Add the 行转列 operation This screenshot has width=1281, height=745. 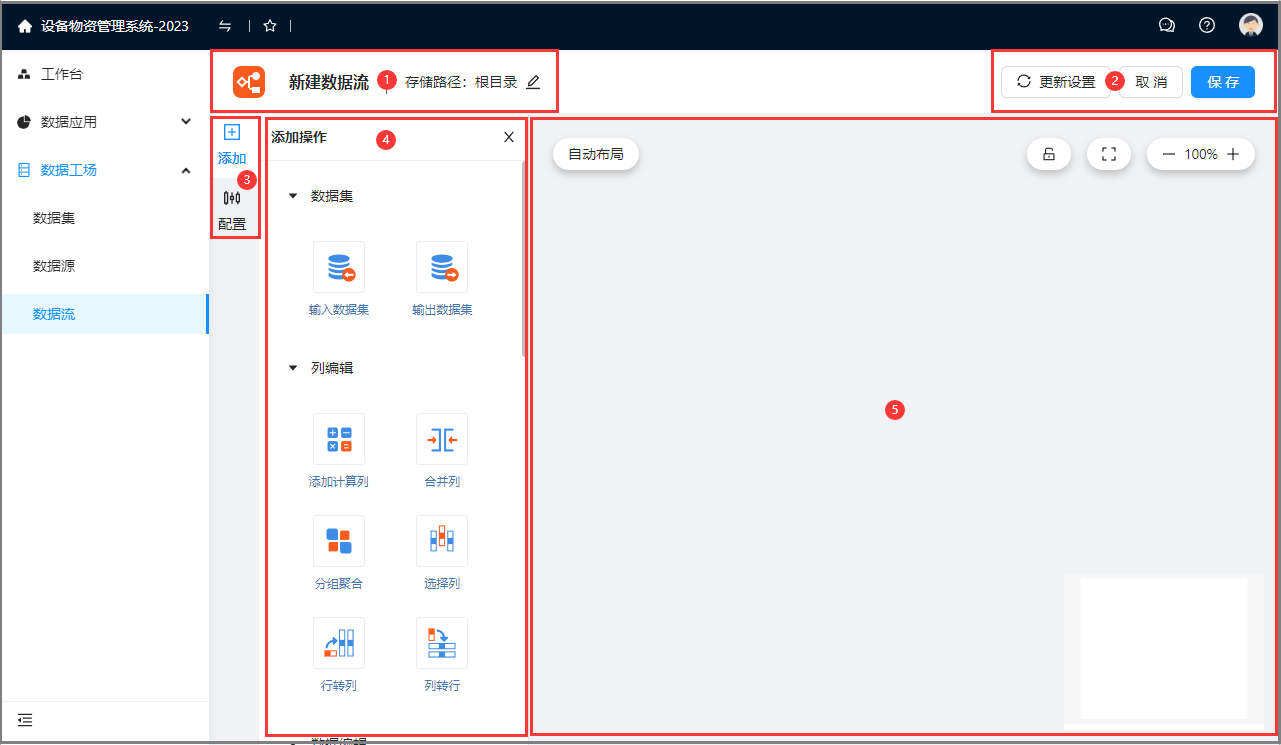[x=339, y=643]
